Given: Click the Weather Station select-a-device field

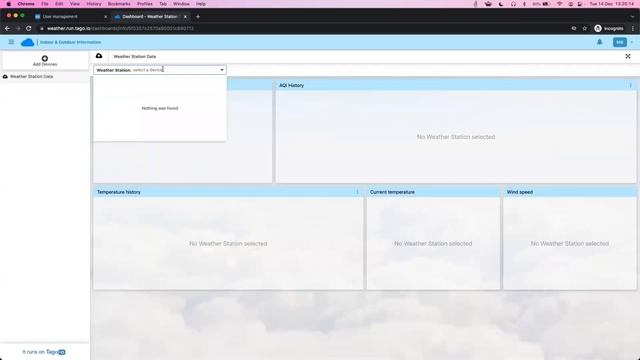Looking at the screenshot, I should coord(160,70).
